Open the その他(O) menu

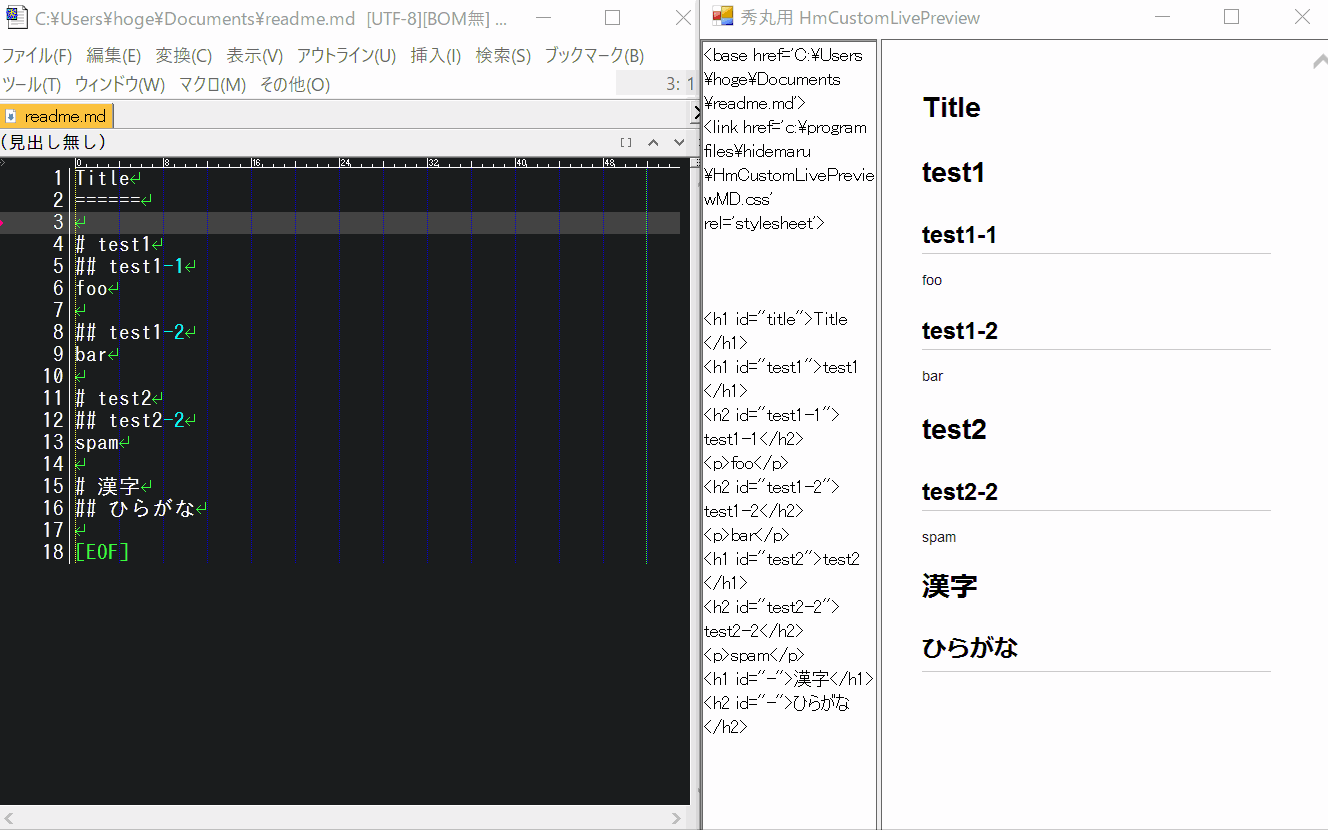[x=295, y=85]
